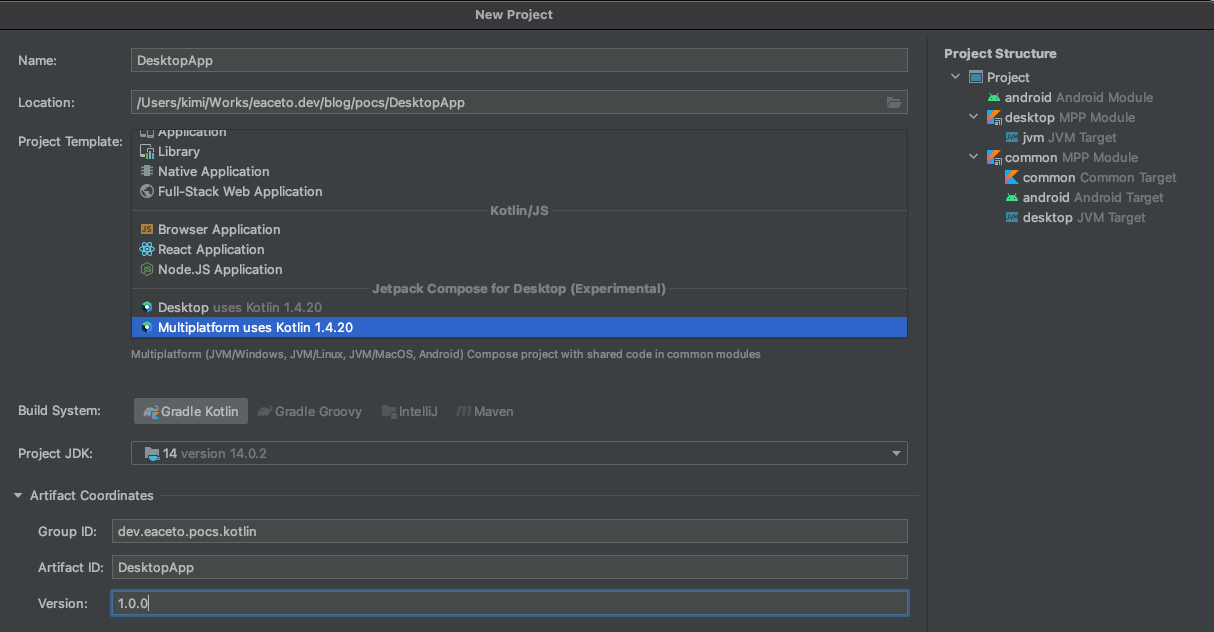This screenshot has width=1214, height=632.
Task: Pick the IntelliJ build system option
Action: 410,412
